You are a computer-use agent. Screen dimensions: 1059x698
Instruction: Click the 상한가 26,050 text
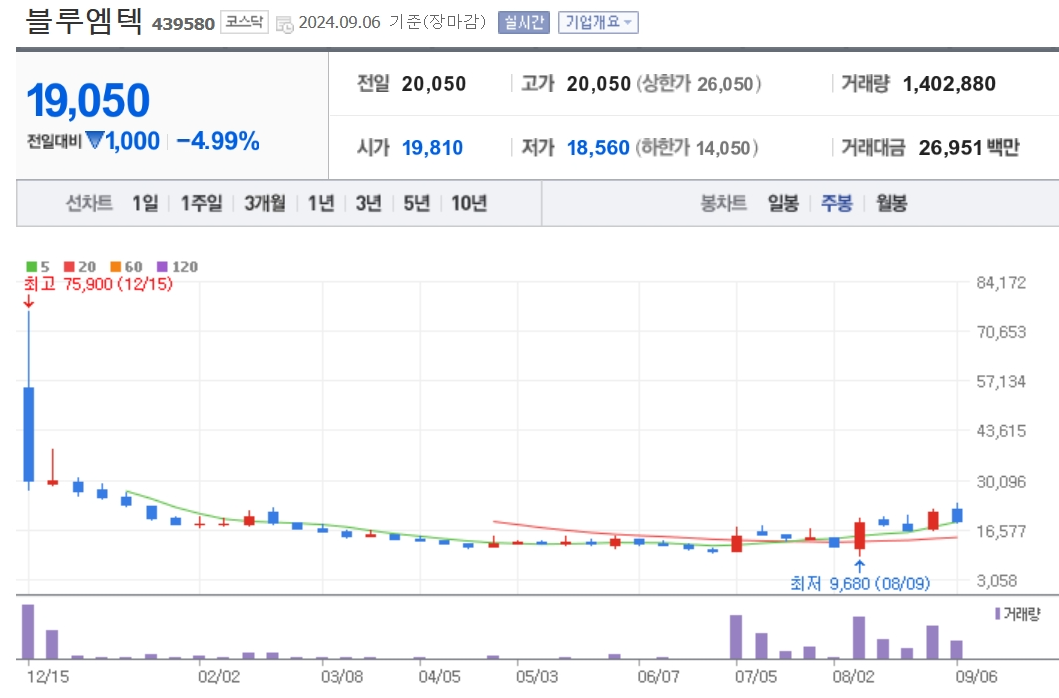pyautogui.click(x=700, y=84)
